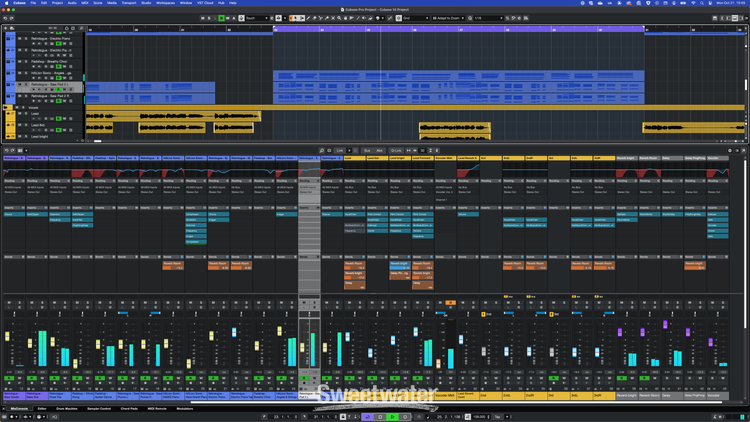
Task: Open the Transport menu
Action: coord(128,3)
